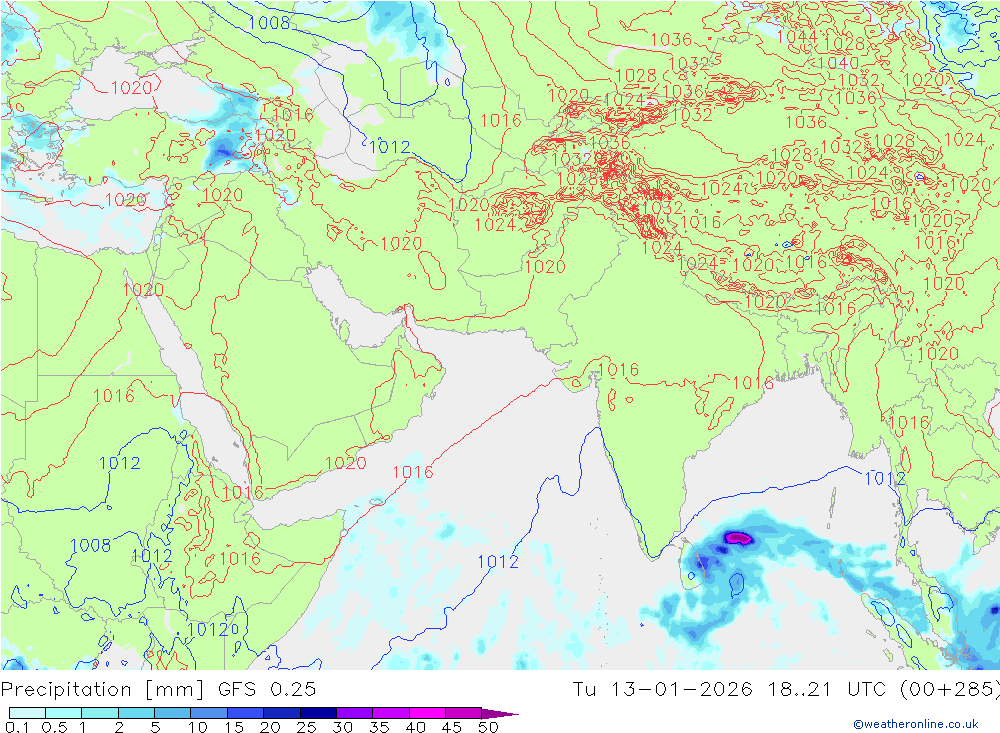Click the '1044' isobar label
The width and height of the screenshot is (1000, 733).
797,36
